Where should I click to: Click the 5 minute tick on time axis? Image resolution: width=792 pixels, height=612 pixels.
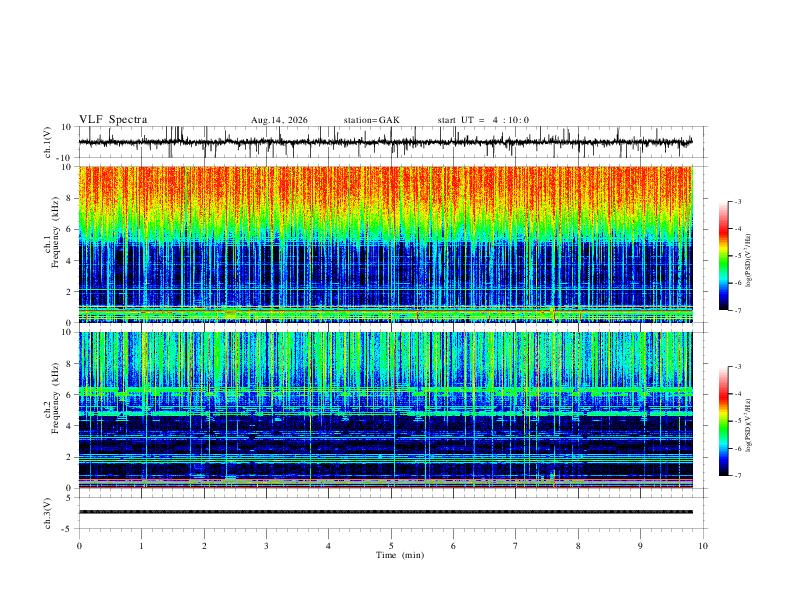(391, 546)
